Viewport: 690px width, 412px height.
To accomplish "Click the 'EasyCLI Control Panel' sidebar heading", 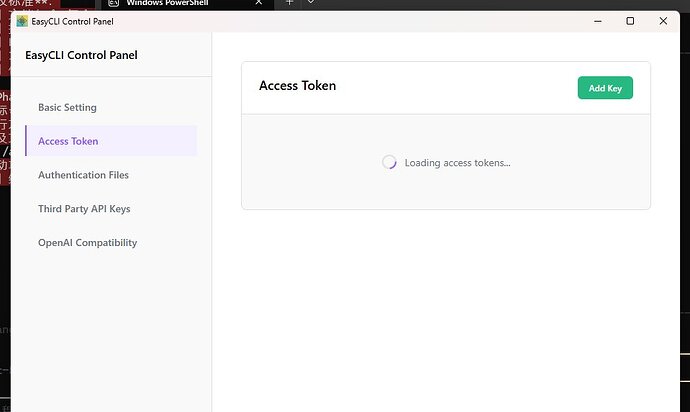I will click(81, 55).
